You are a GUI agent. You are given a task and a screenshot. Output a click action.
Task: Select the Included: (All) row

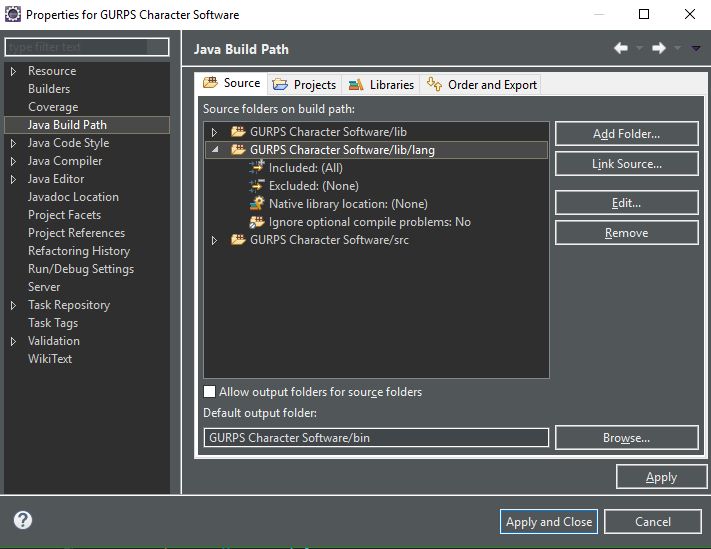tap(306, 168)
